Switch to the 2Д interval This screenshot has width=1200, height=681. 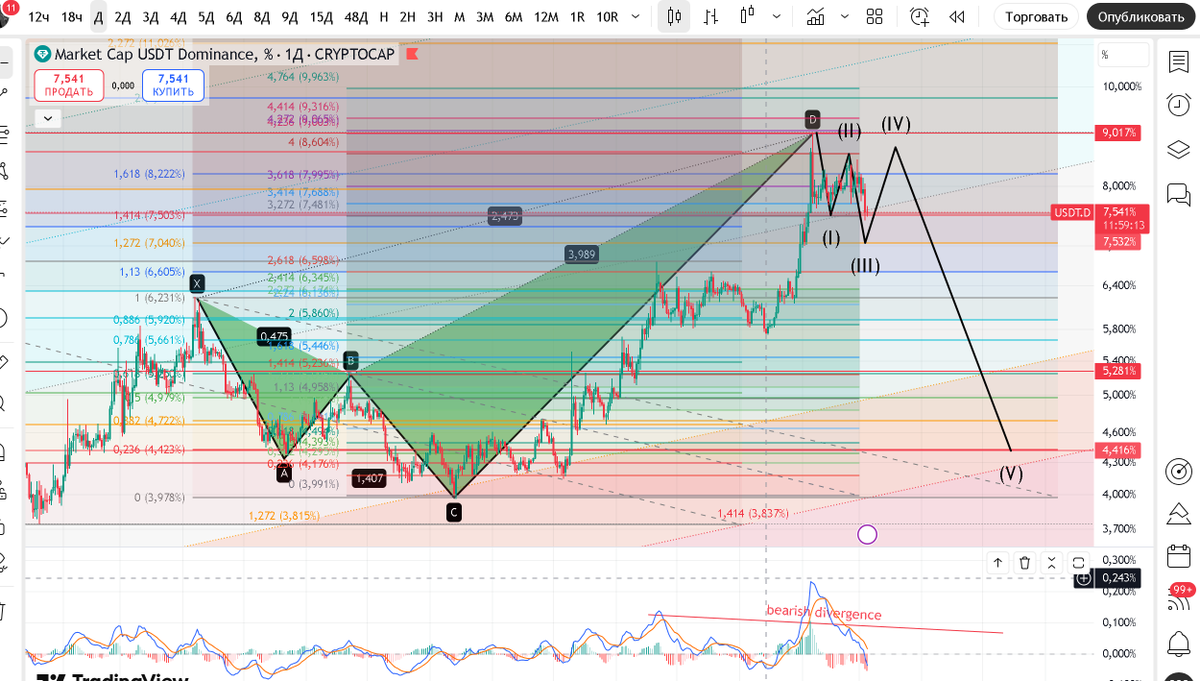point(122,16)
